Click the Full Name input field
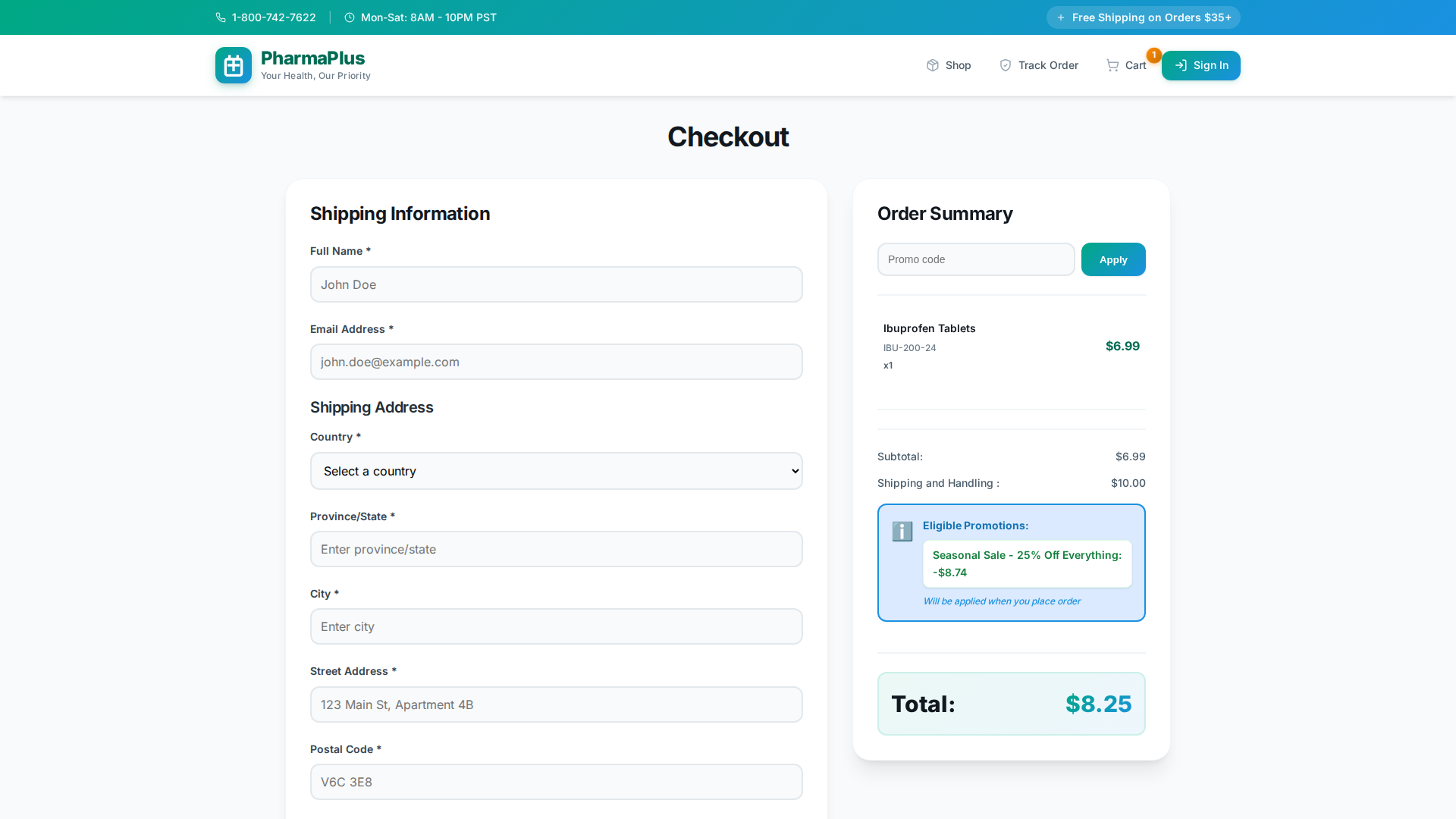 coord(556,284)
